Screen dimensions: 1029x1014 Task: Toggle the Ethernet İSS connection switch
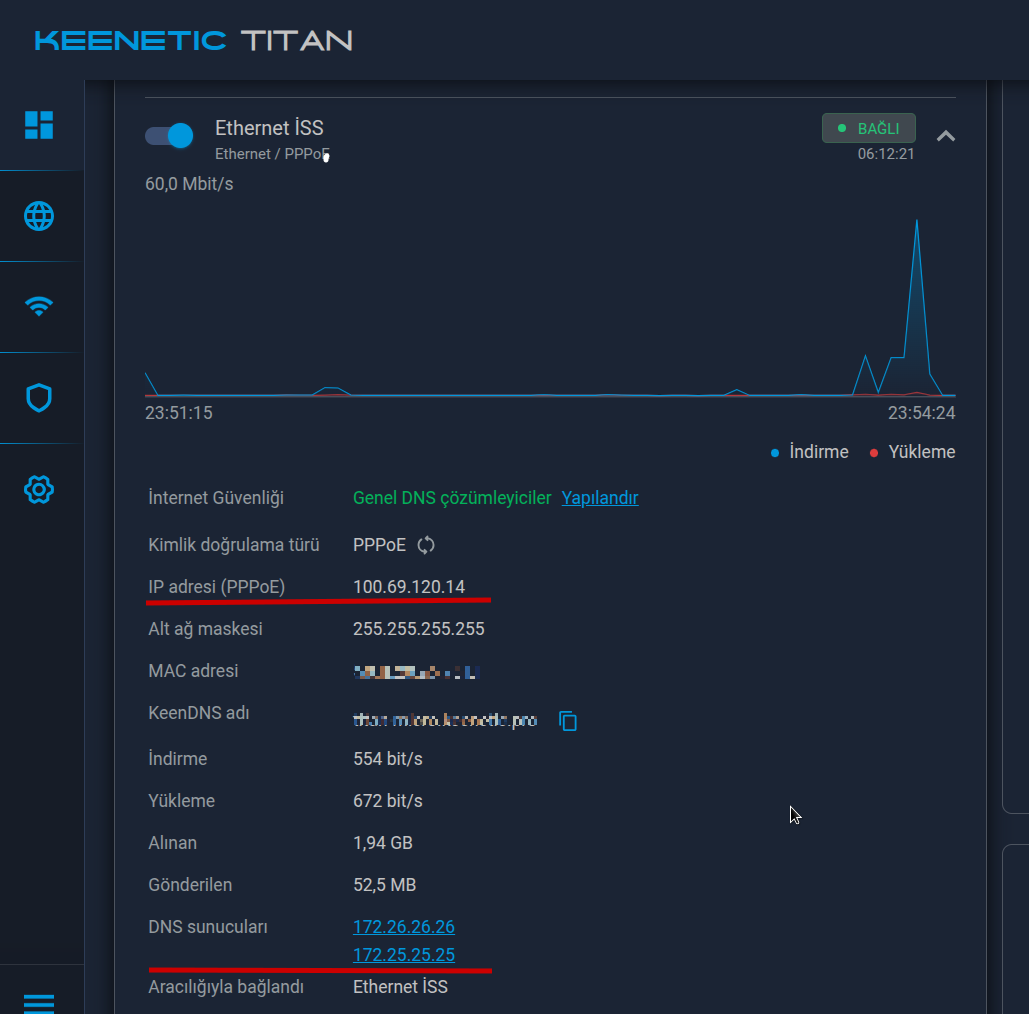(169, 136)
